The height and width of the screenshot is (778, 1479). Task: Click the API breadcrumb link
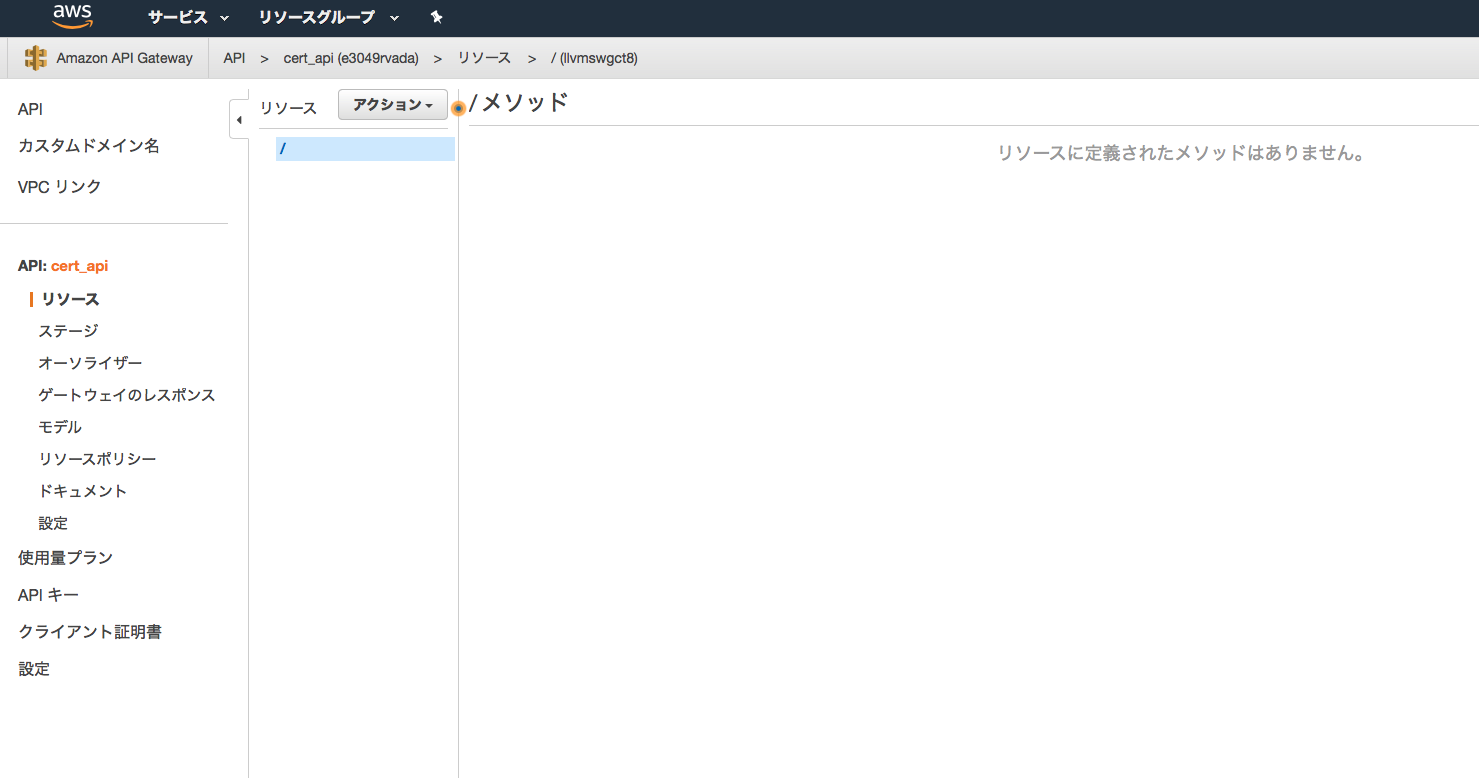(234, 58)
